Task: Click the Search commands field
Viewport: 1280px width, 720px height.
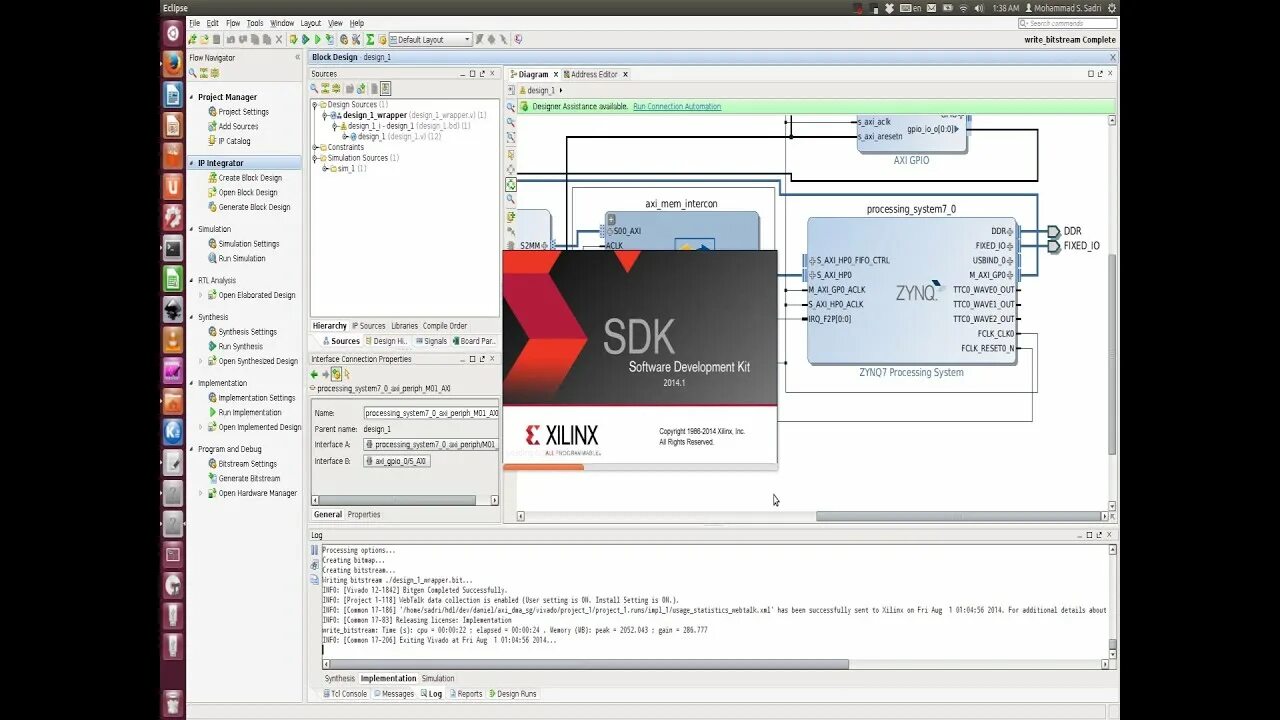Action: (x=1067, y=23)
